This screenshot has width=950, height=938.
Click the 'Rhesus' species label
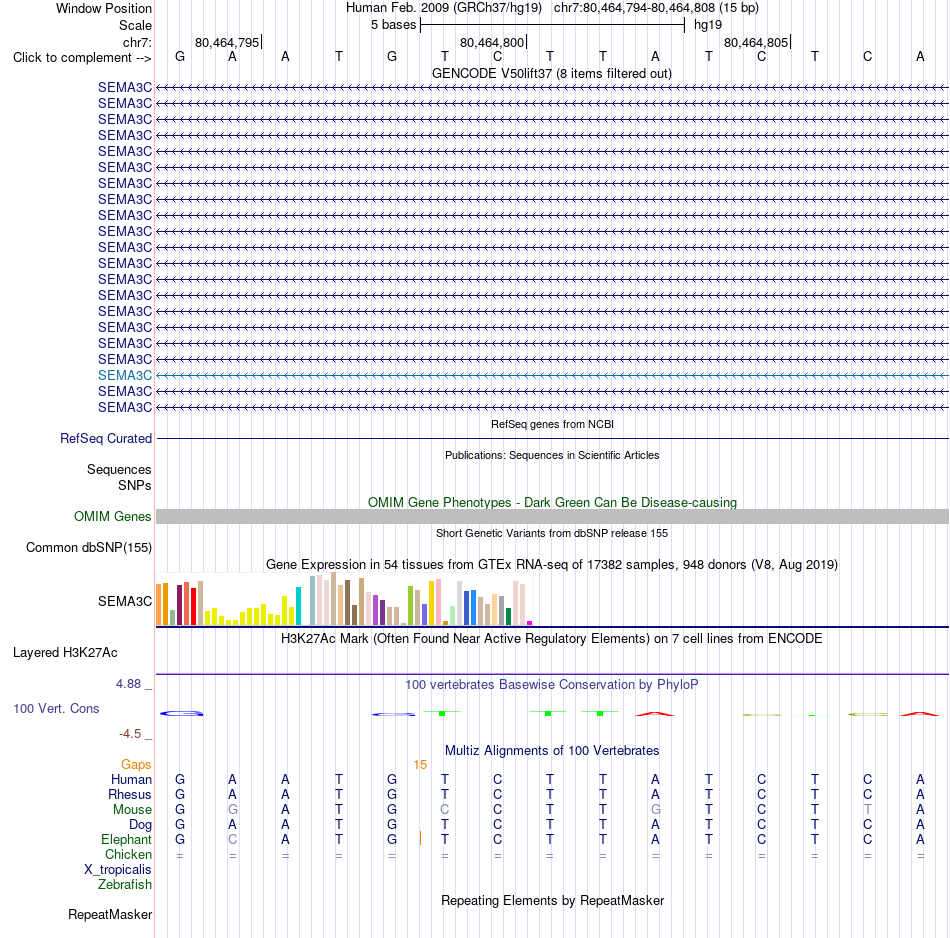click(130, 794)
